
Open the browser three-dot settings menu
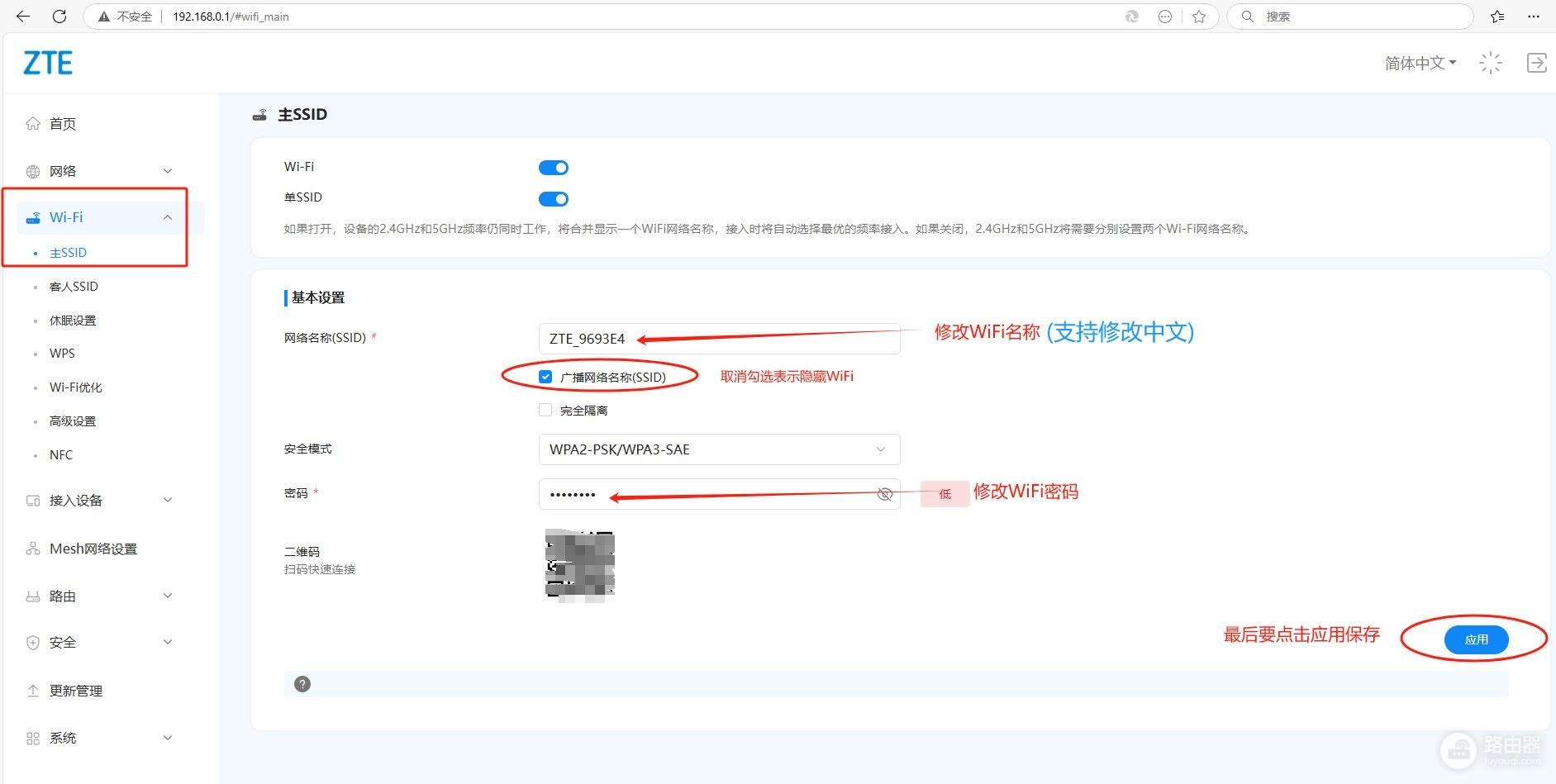[1534, 17]
